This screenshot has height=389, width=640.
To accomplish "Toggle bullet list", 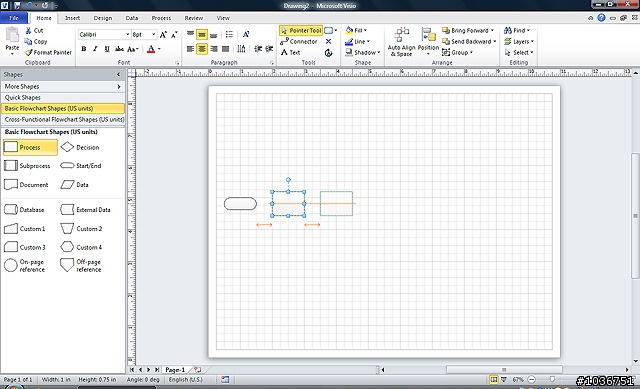I will pyautogui.click(x=229, y=35).
